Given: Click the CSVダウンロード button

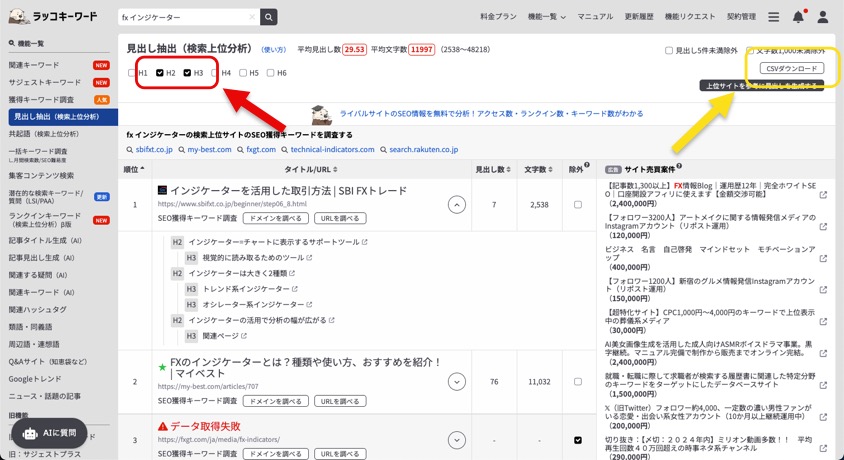Looking at the screenshot, I should coord(790,68).
